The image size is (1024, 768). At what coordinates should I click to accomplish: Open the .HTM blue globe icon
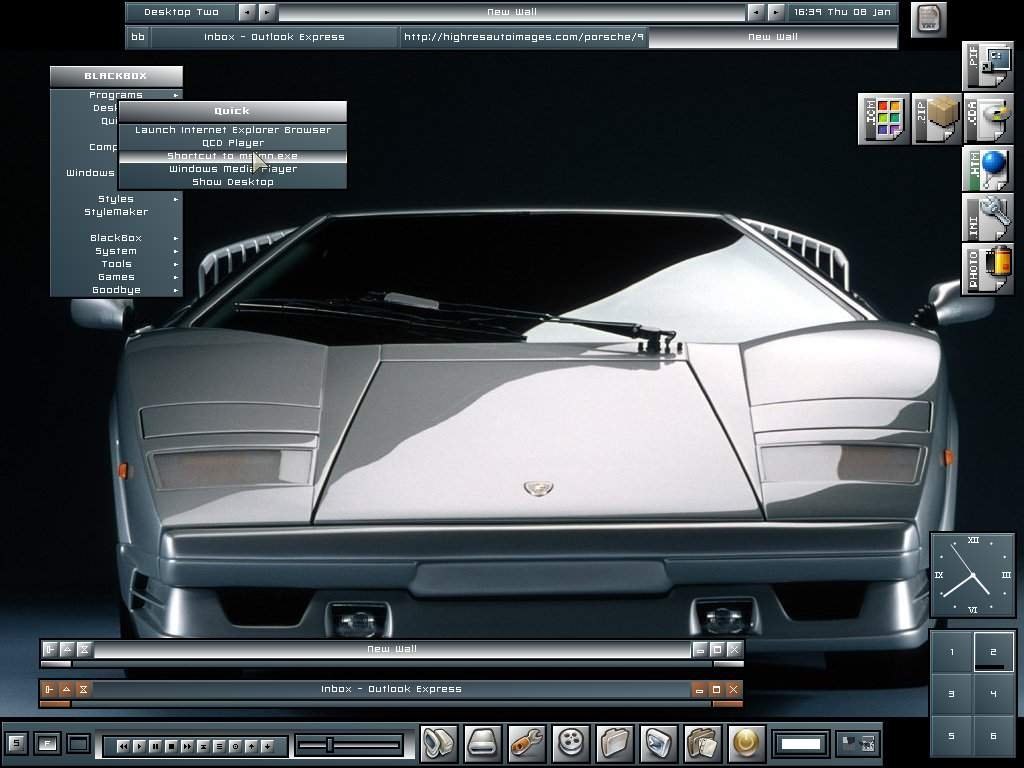pyautogui.click(x=988, y=168)
